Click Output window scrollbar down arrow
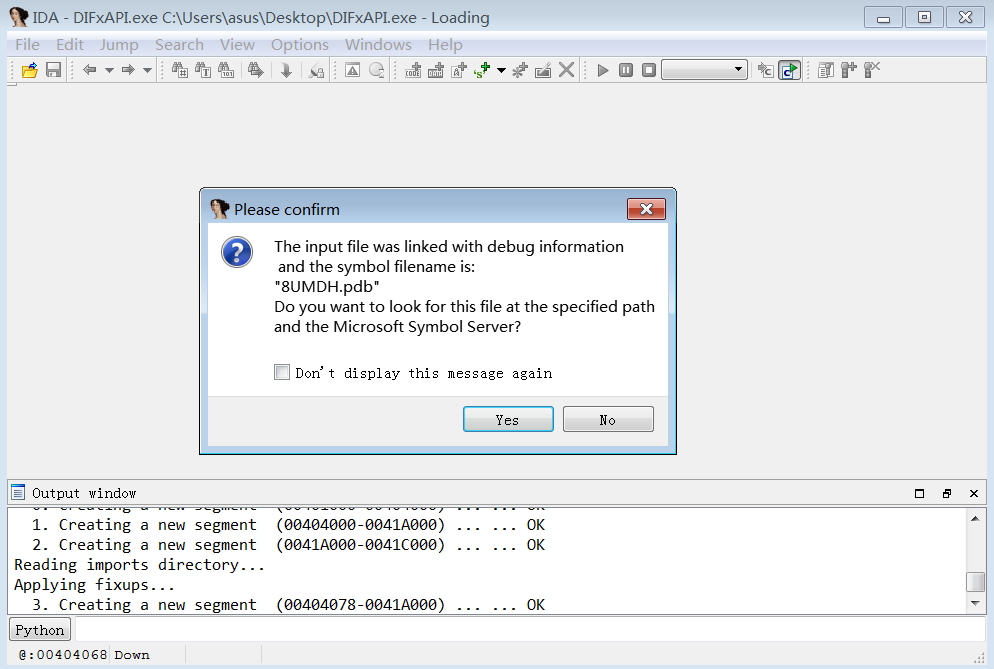994x669 pixels. (x=975, y=603)
